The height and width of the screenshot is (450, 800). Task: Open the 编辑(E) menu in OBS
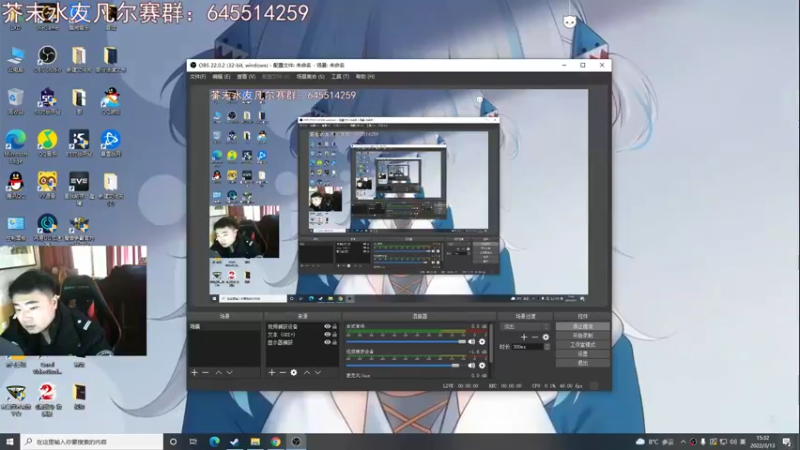pos(221,77)
